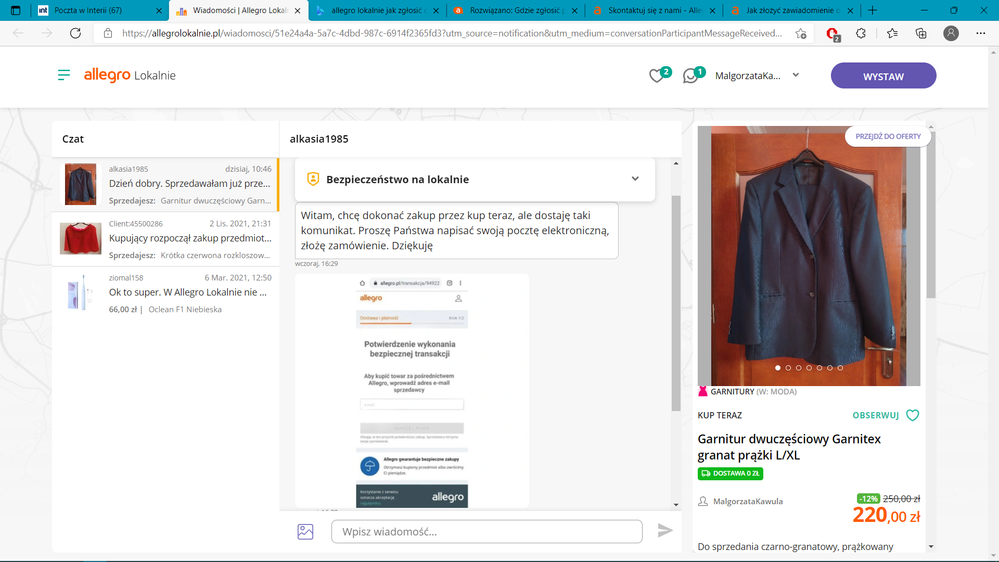Click the address bar URL
999x562 pixels.
pyautogui.click(x=452, y=33)
